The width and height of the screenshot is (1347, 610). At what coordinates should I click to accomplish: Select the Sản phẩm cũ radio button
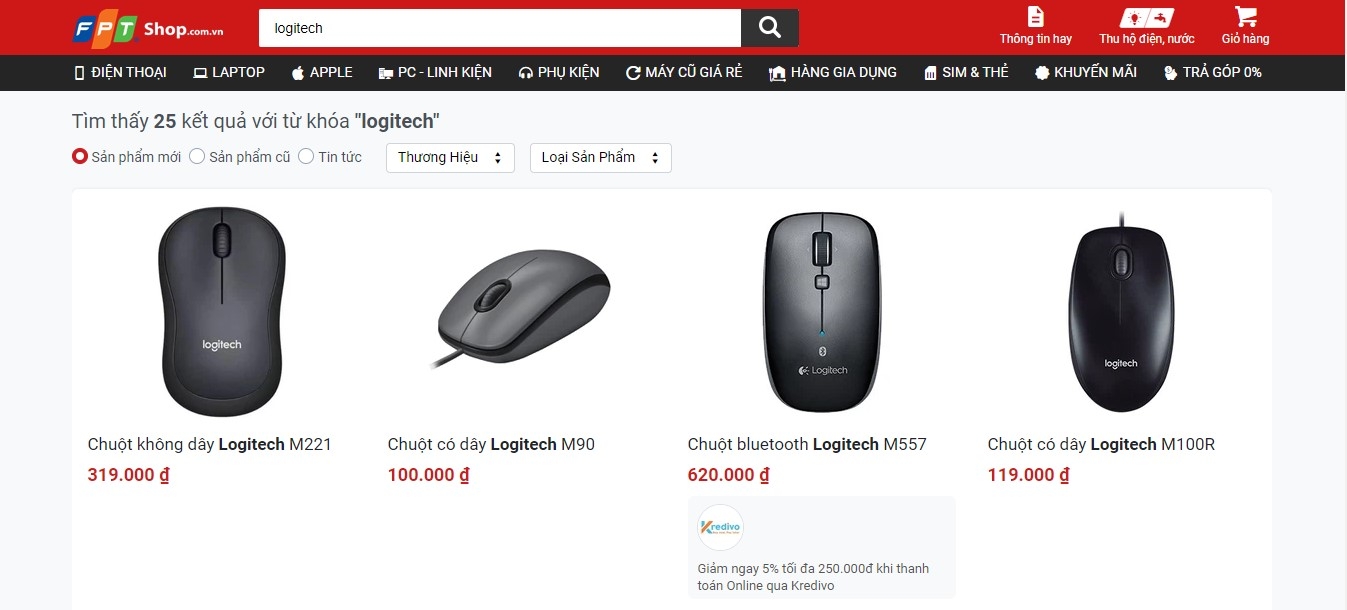pyautogui.click(x=196, y=156)
